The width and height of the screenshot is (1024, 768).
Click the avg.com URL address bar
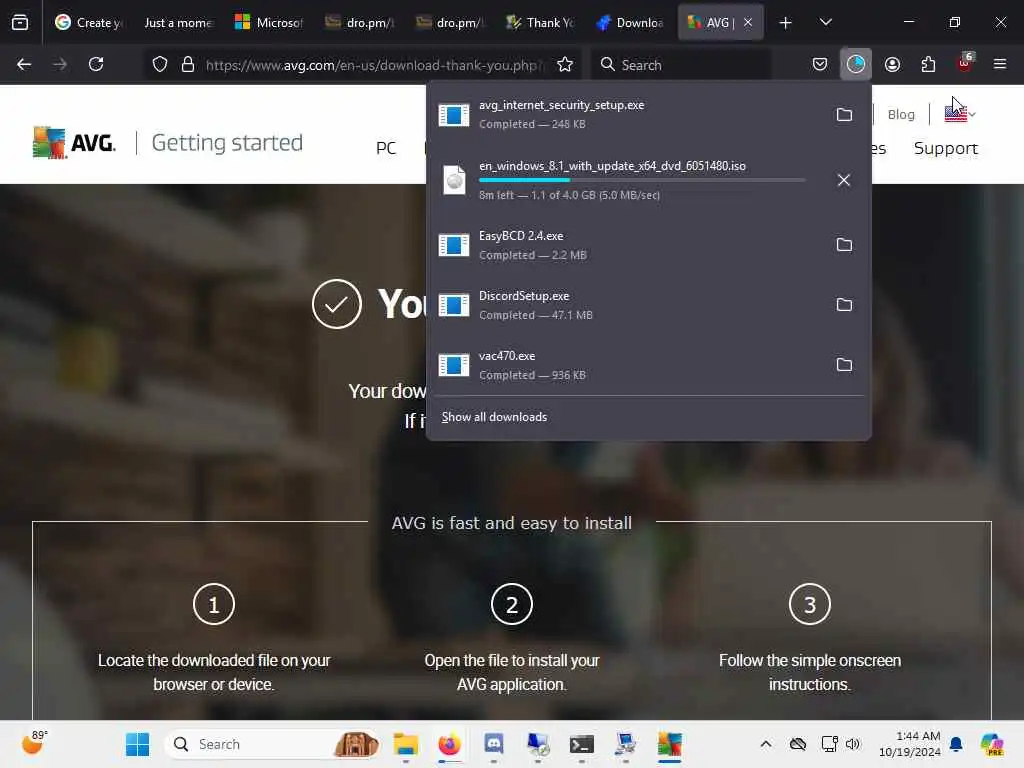[x=374, y=65]
